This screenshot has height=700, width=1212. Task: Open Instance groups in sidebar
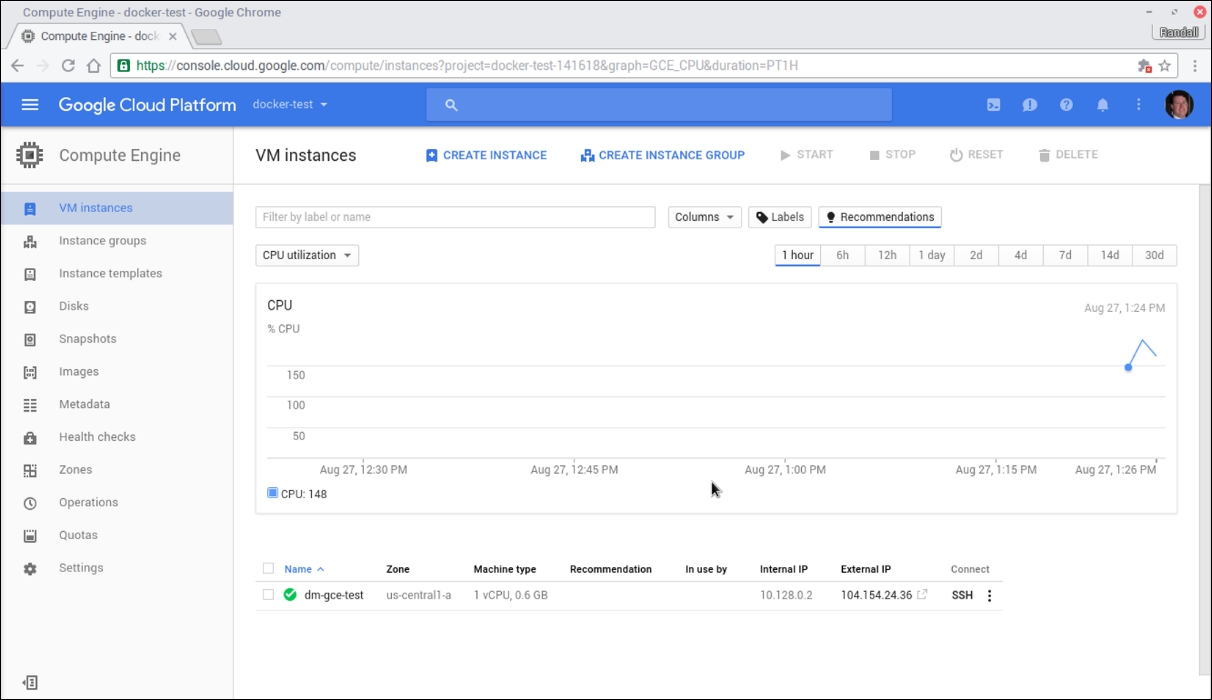coord(116,241)
